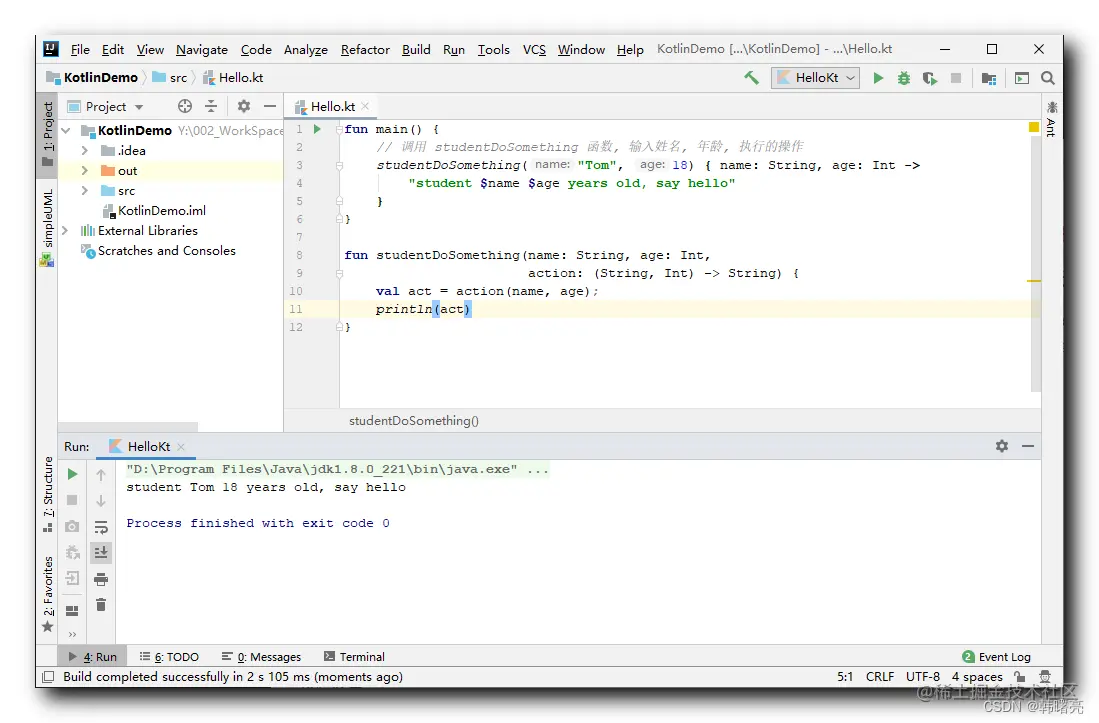Restore layout icon in Run panel
This screenshot has width=1099, height=723.
point(72,610)
